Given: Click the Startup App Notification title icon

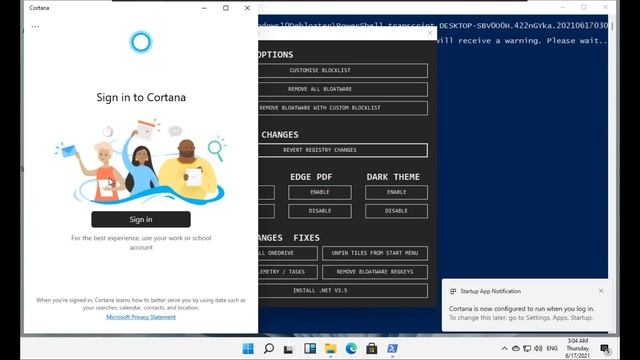Looking at the screenshot, I should [x=453, y=291].
